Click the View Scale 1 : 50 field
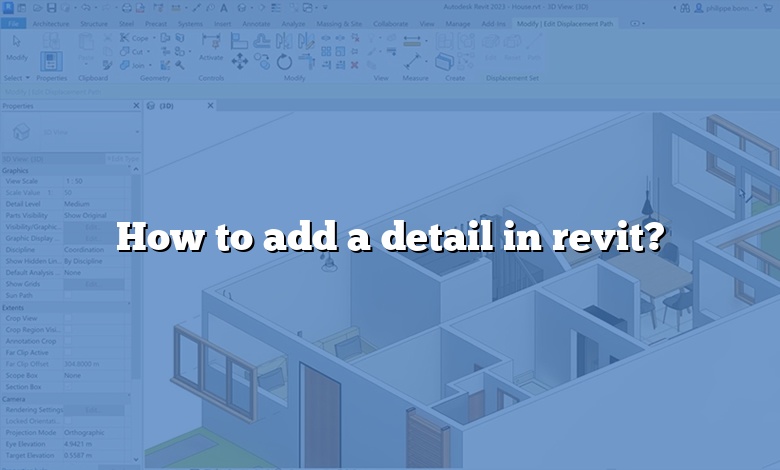Image resolution: width=780 pixels, height=470 pixels. [95, 181]
